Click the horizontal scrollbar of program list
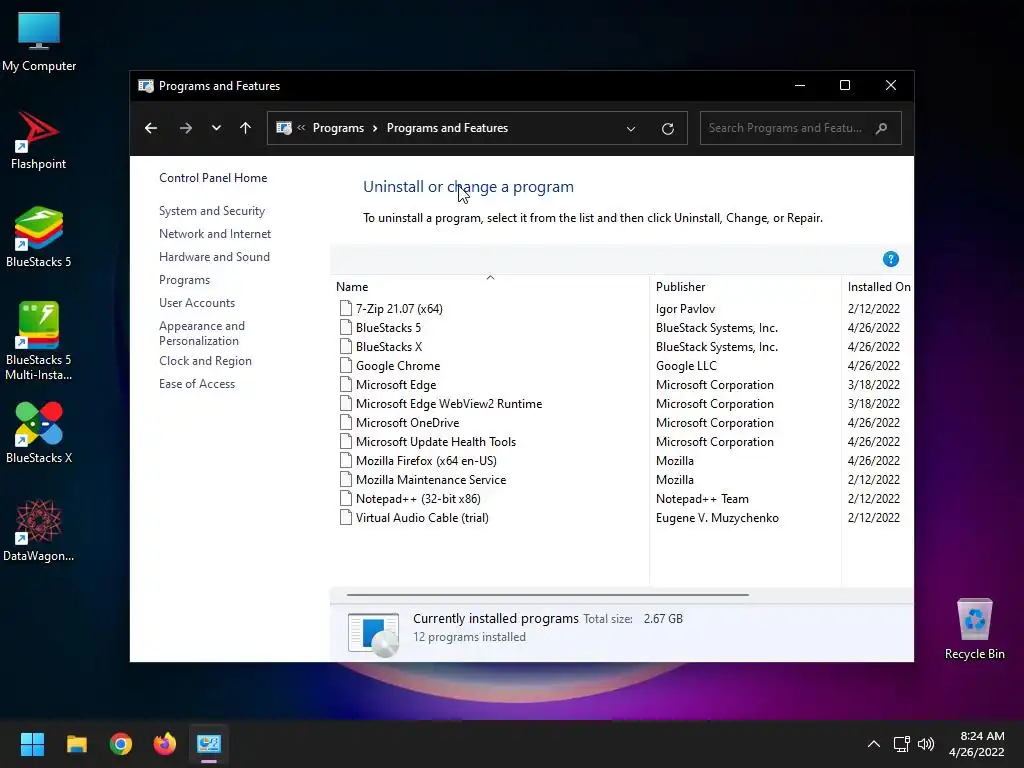Viewport: 1024px width, 768px height. [x=547, y=595]
